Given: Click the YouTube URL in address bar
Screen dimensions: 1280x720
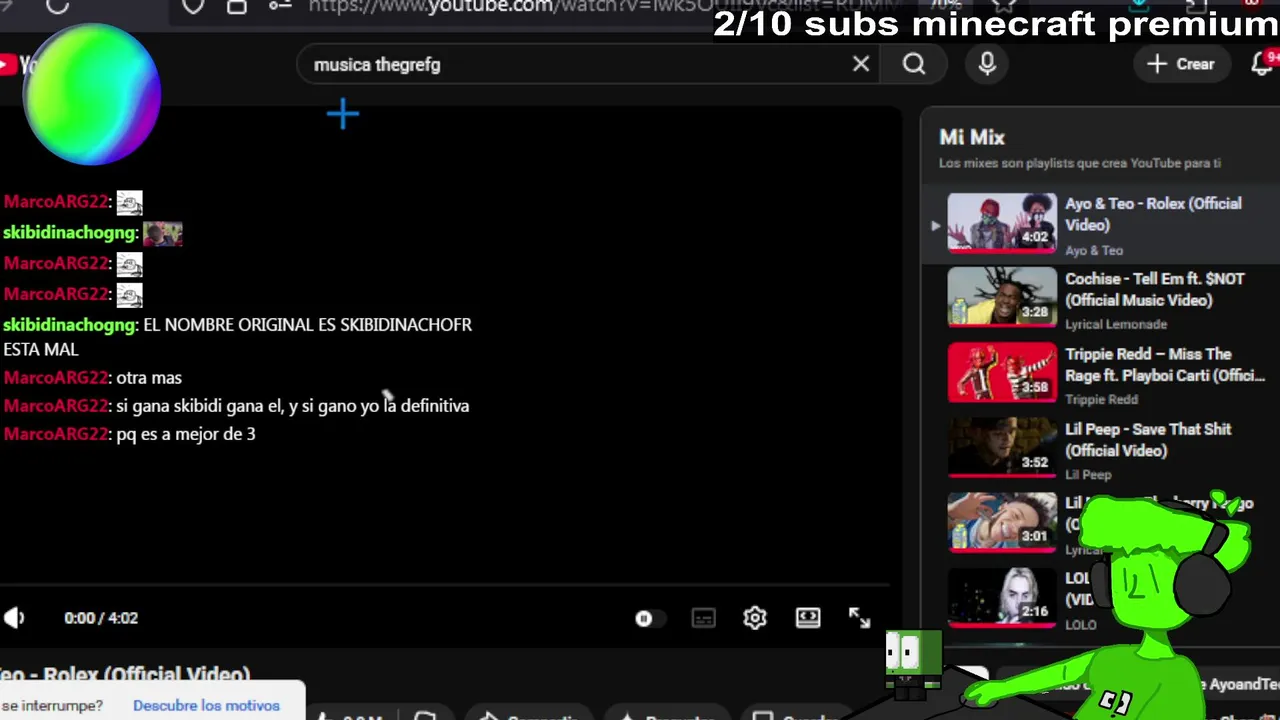Looking at the screenshot, I should click(x=604, y=7).
